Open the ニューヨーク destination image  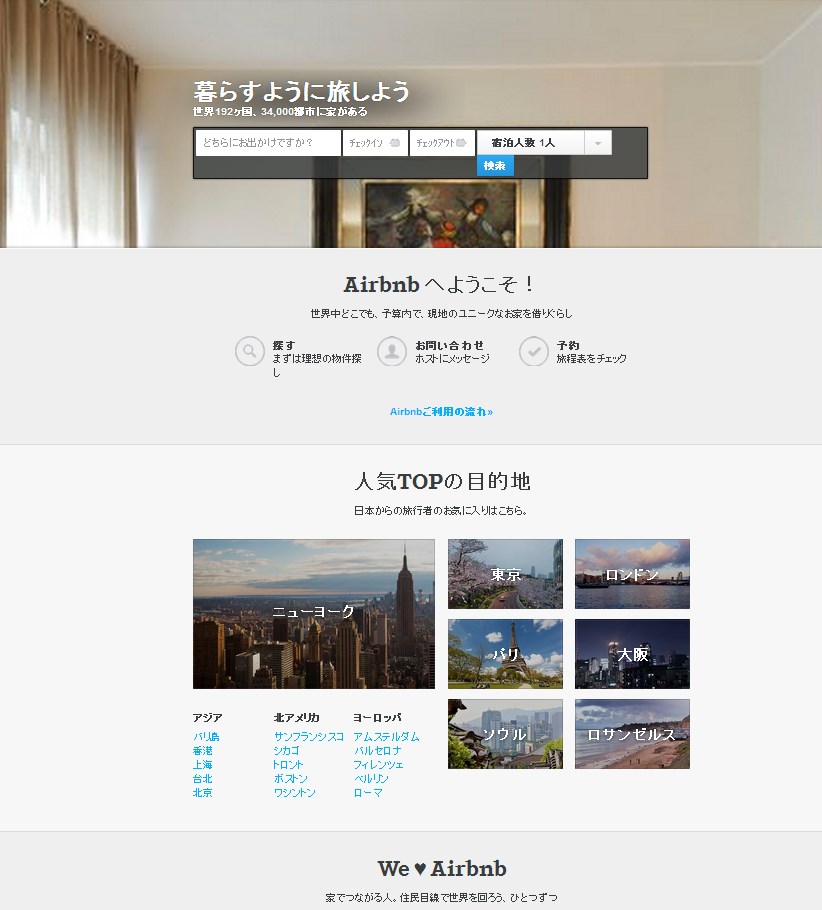[x=313, y=614]
